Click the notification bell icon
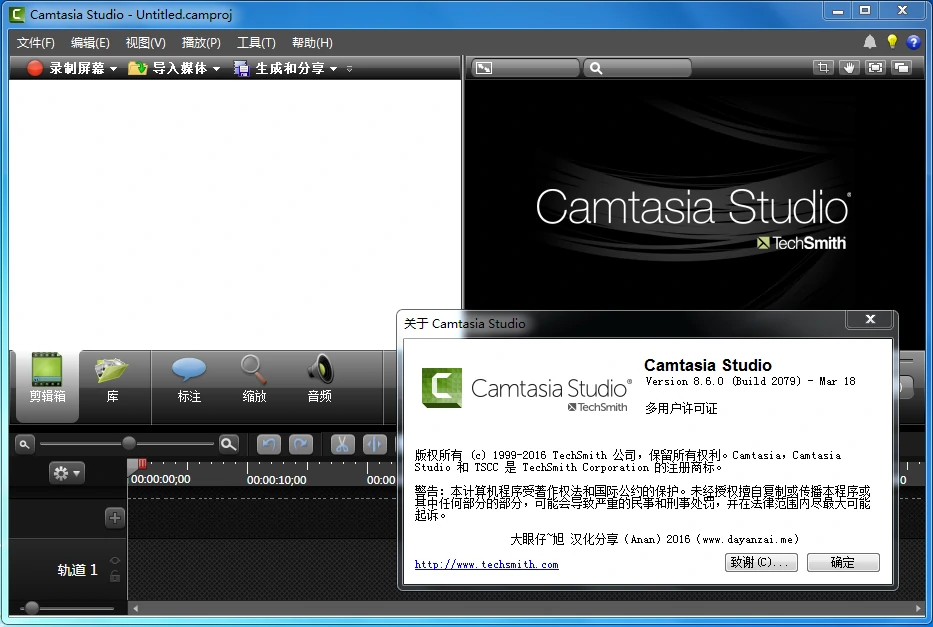 click(x=870, y=42)
